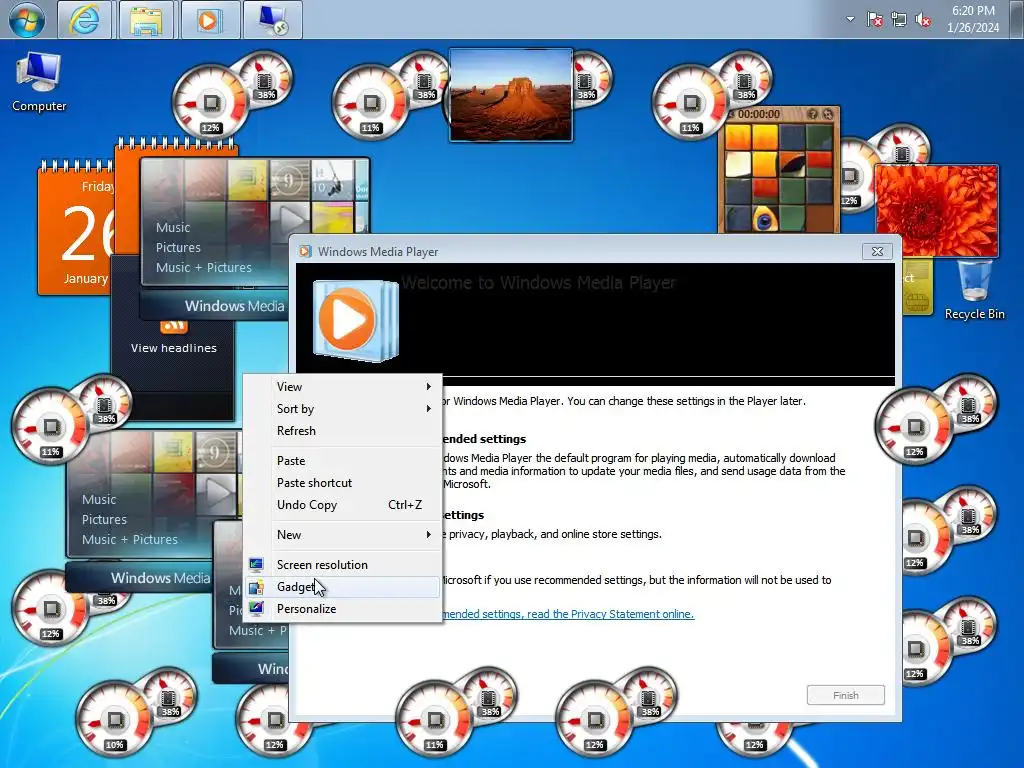The image size is (1024, 768).
Task: Open the Action Center flag icon
Action: click(874, 20)
